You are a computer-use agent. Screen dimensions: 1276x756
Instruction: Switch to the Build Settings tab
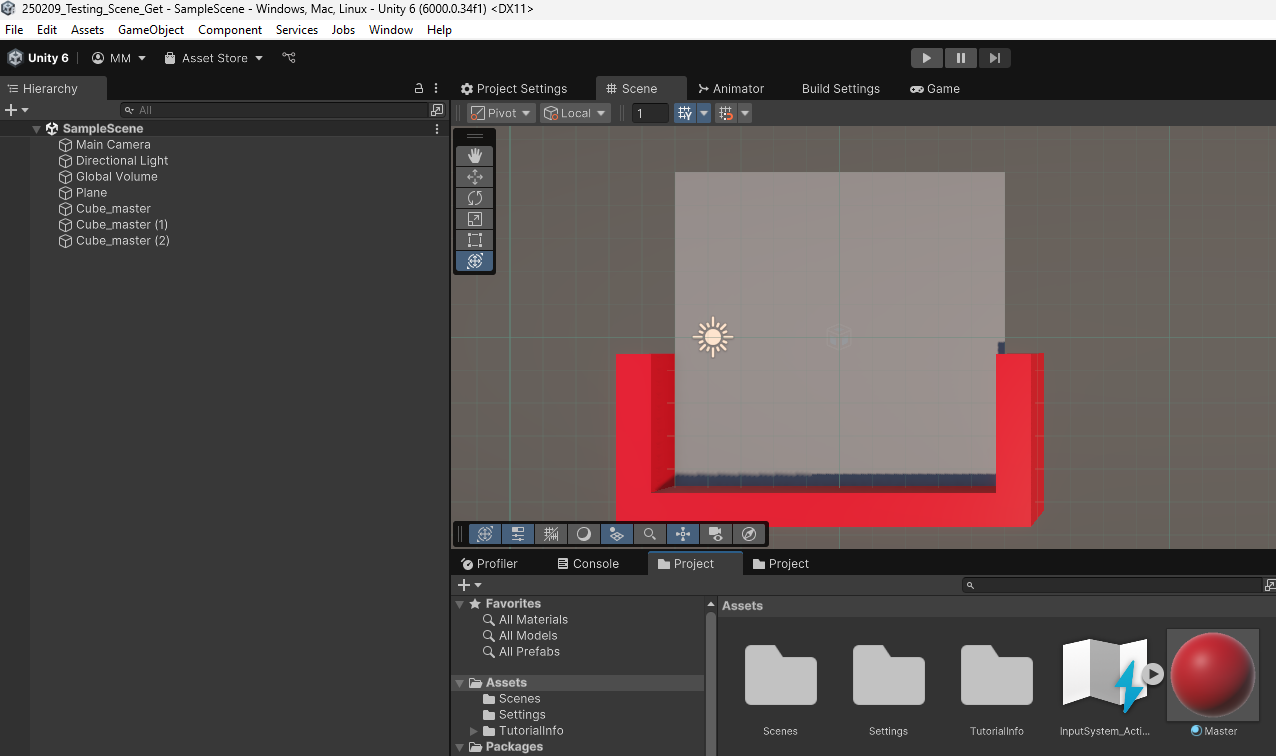pyautogui.click(x=841, y=89)
